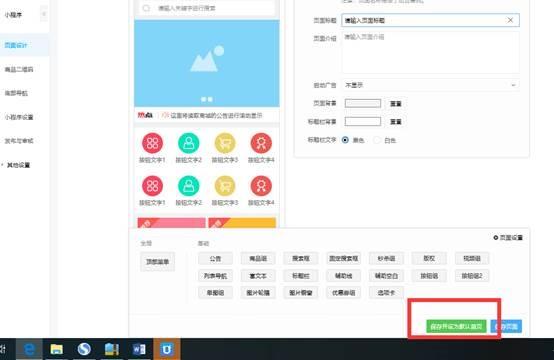Focus the 页面标题 input field
Viewport: 554px width, 360px height.
click(x=430, y=20)
